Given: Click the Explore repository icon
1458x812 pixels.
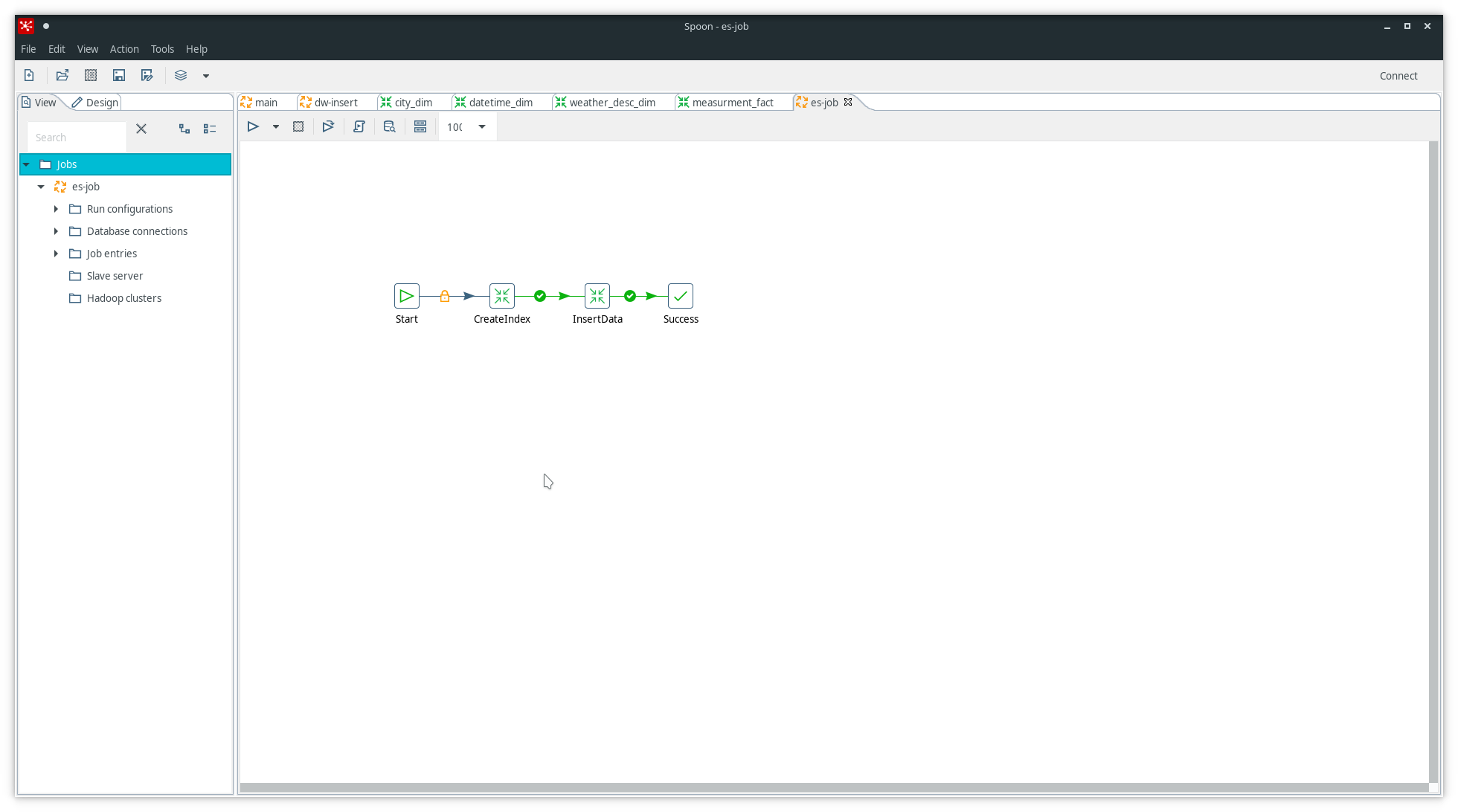Looking at the screenshot, I should (91, 75).
